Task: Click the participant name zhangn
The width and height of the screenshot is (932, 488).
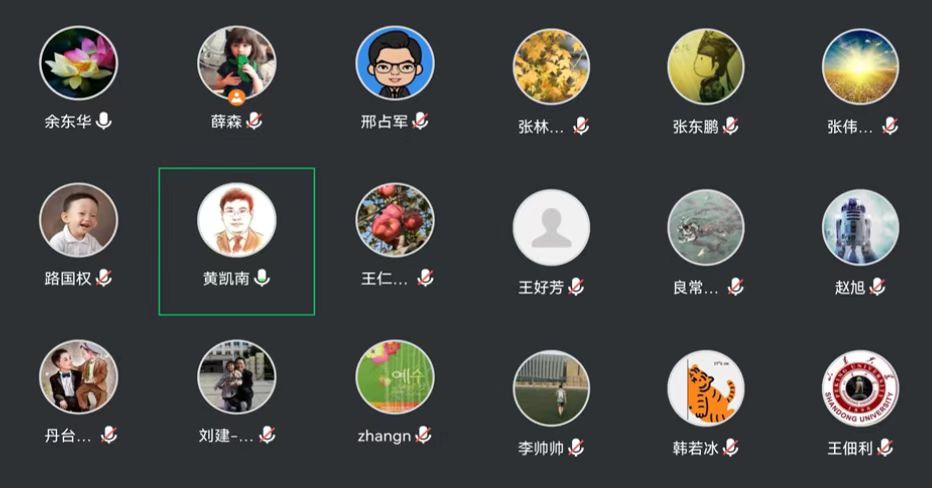Action: [x=384, y=436]
